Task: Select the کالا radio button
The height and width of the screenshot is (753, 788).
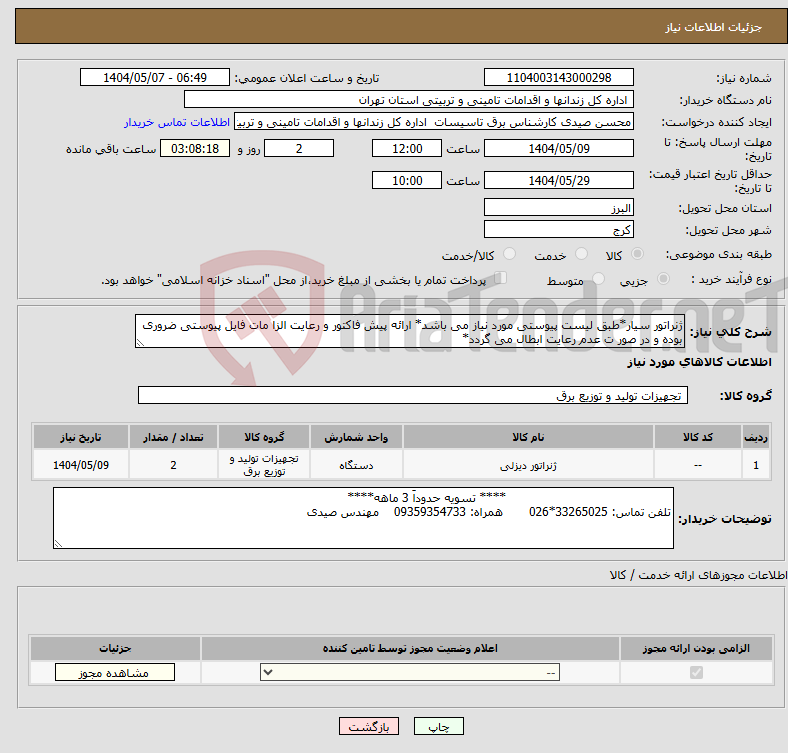Action: 638,255
